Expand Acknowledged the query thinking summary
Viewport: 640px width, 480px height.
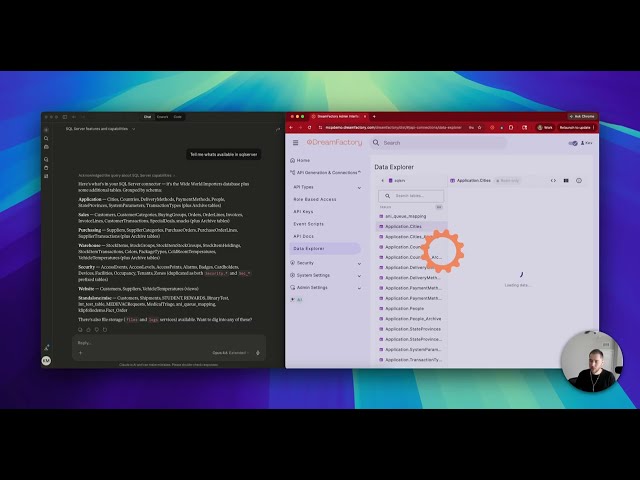click(127, 176)
